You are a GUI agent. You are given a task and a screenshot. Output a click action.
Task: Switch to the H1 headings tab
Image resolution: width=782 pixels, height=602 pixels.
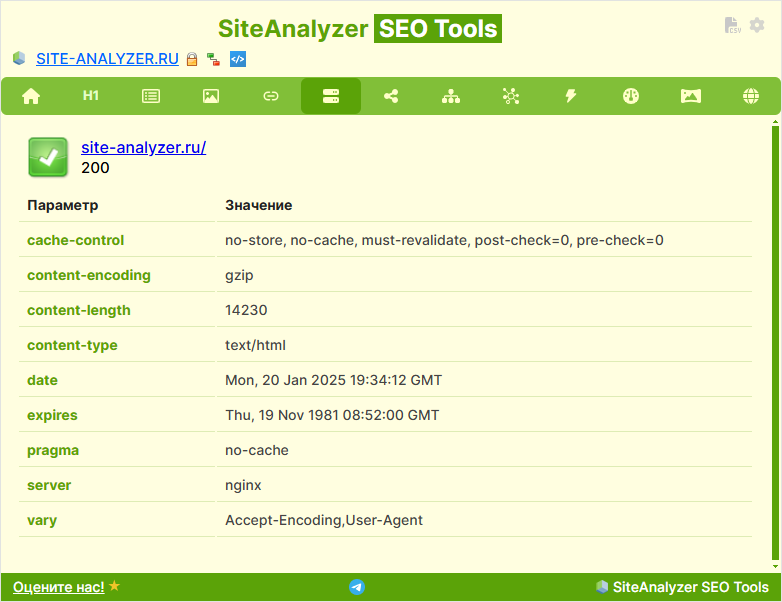[x=91, y=96]
